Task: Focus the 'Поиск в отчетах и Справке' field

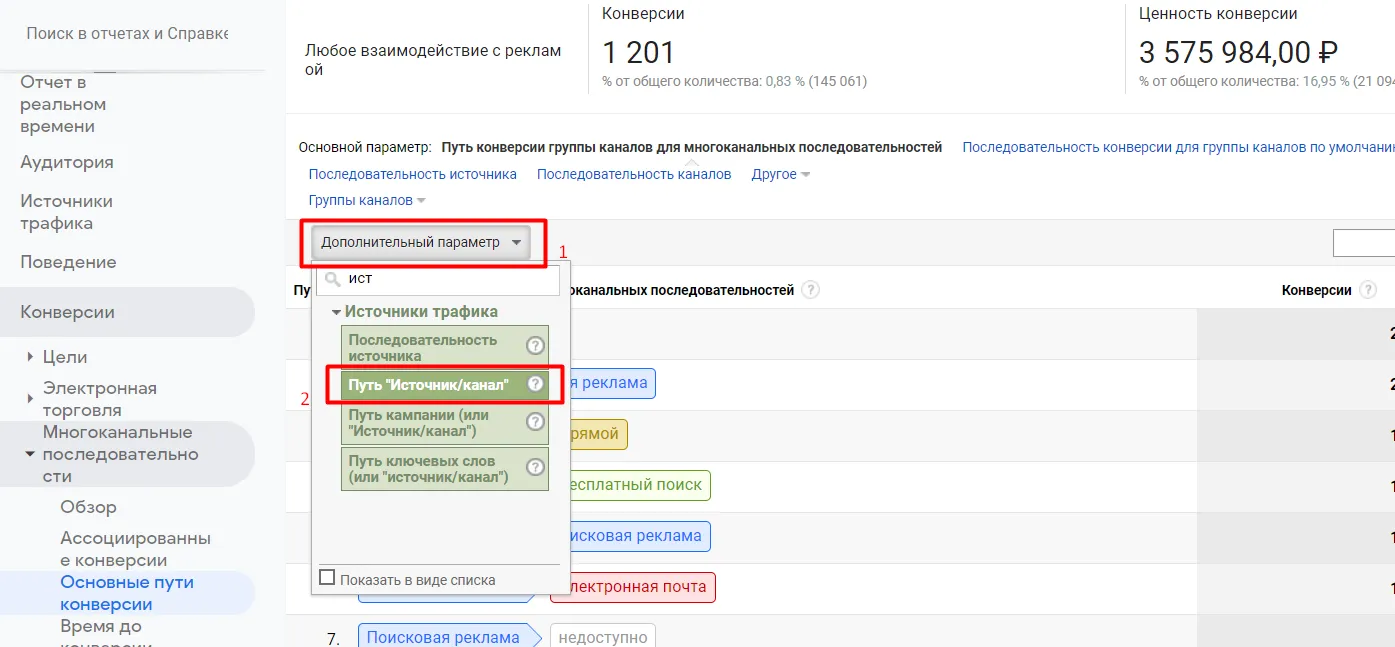Action: pos(127,33)
